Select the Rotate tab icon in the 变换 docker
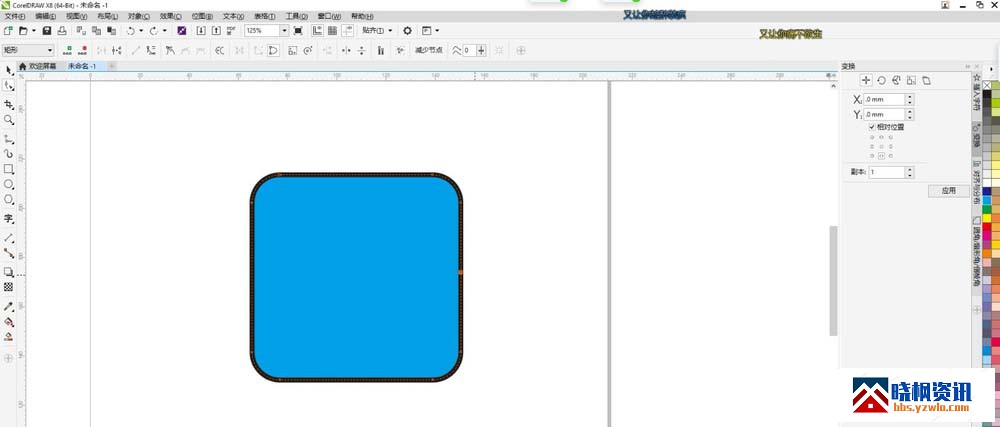The width and height of the screenshot is (1000, 427). [881, 80]
